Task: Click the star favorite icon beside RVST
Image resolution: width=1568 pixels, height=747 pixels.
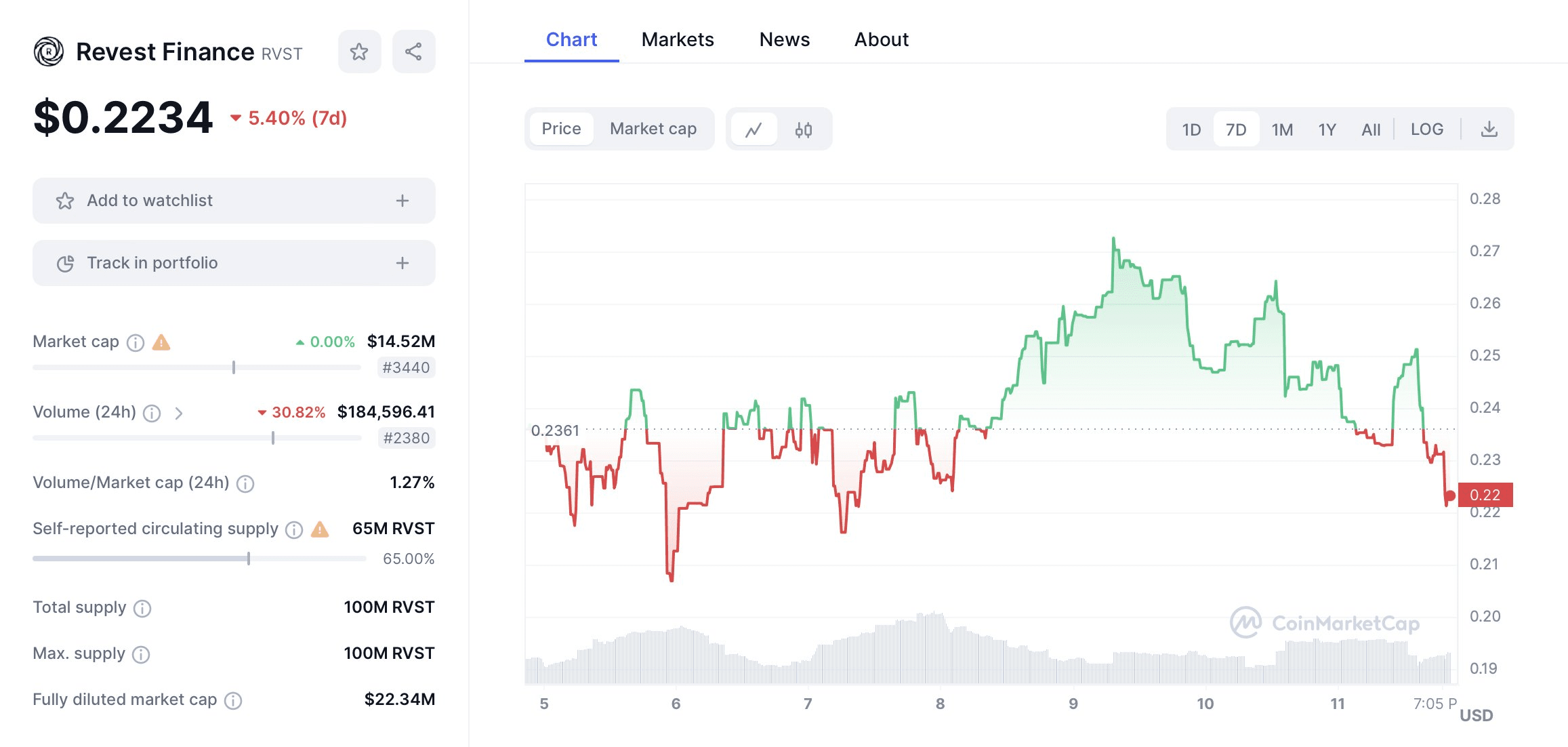Action: coord(359,52)
